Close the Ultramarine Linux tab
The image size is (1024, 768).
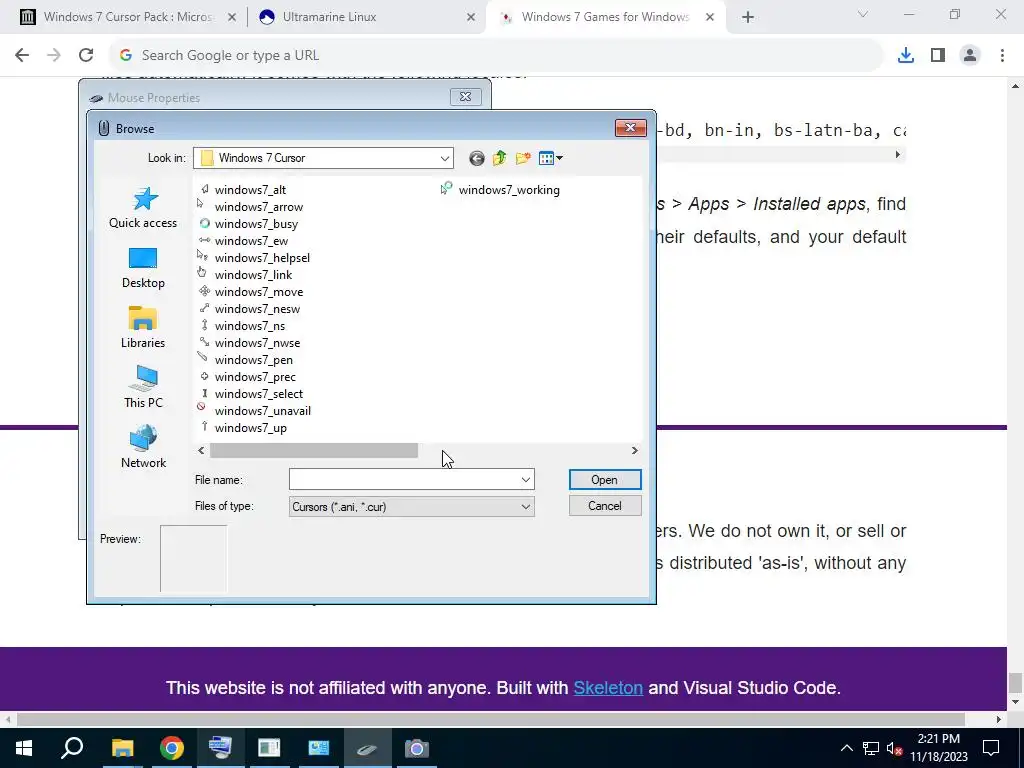471,18
